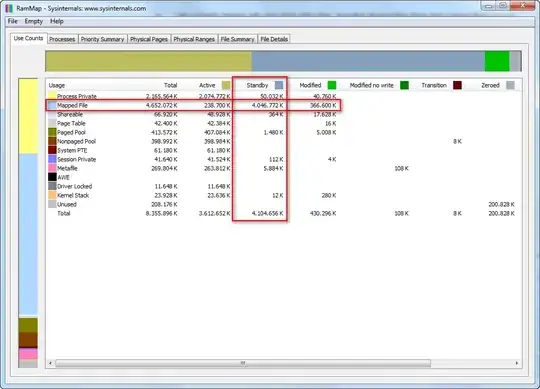This screenshot has width=540, height=389.
Task: Click the Session Private purple swatch
Action: (x=52, y=159)
